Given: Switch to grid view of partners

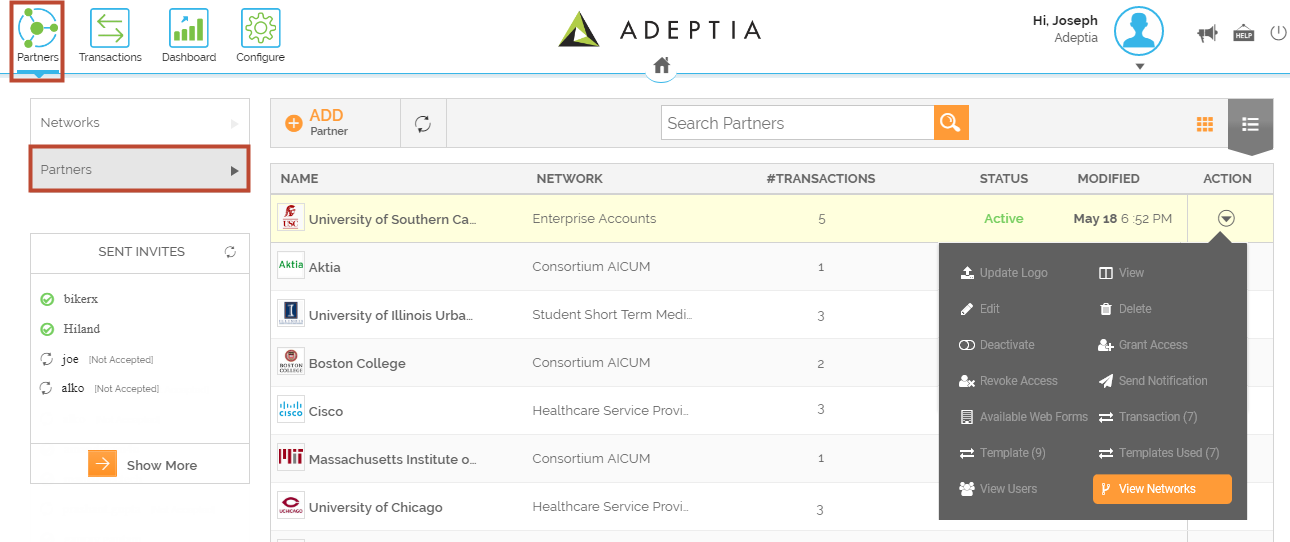Looking at the screenshot, I should point(1205,124).
